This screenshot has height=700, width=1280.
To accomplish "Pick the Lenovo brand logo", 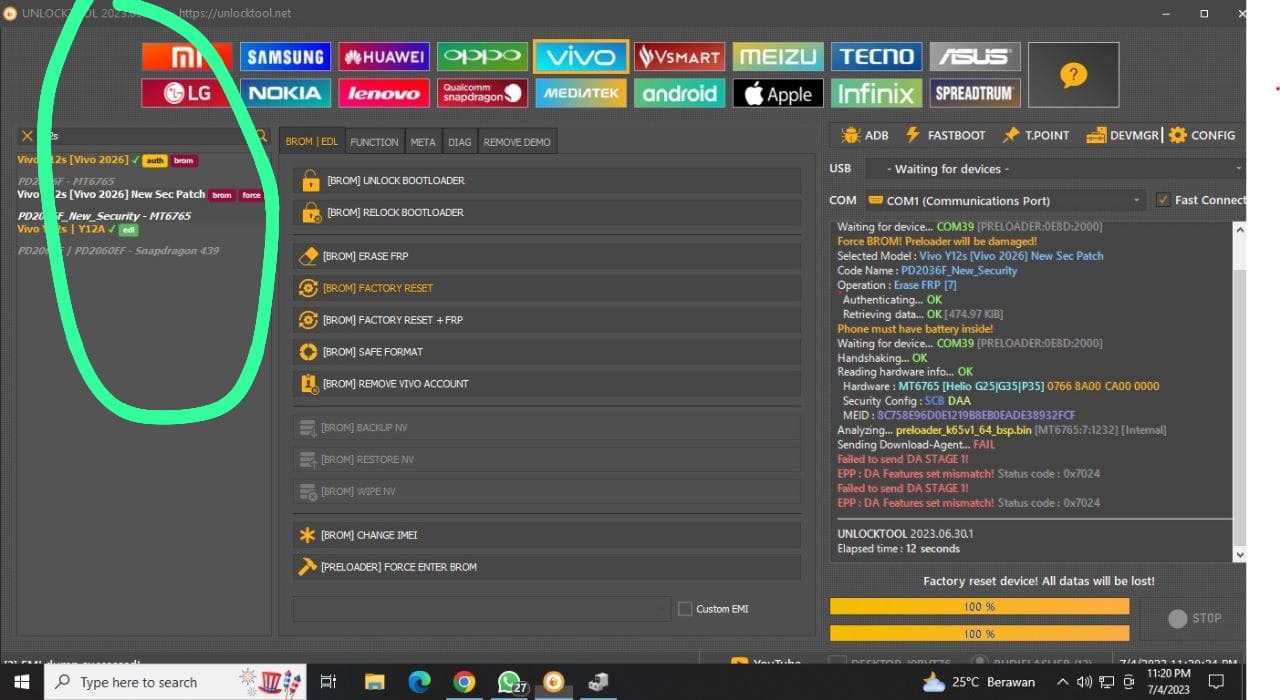I will coord(384,93).
